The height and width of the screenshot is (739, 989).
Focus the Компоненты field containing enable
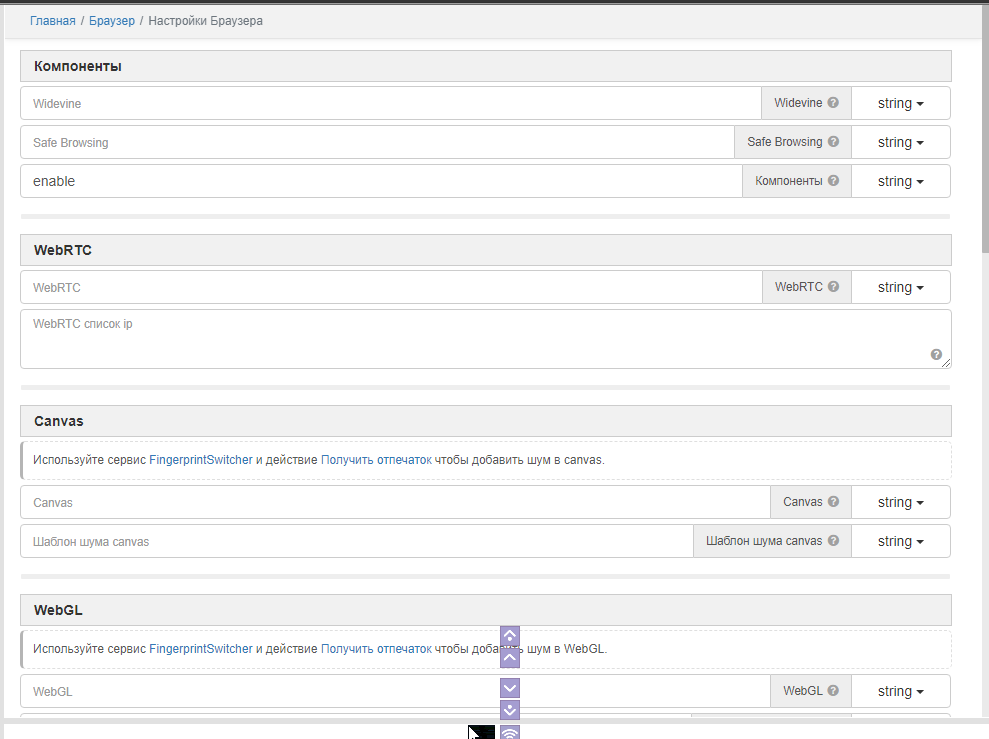(x=380, y=181)
